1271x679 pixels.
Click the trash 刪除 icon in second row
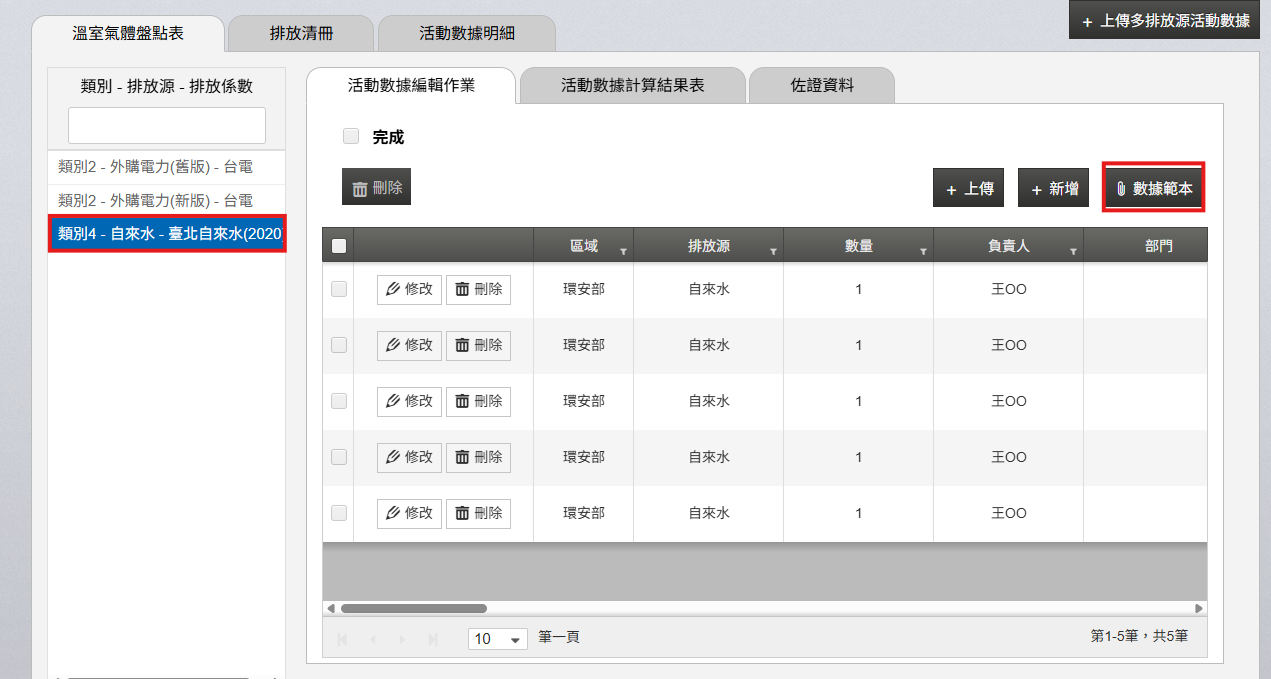pos(478,345)
